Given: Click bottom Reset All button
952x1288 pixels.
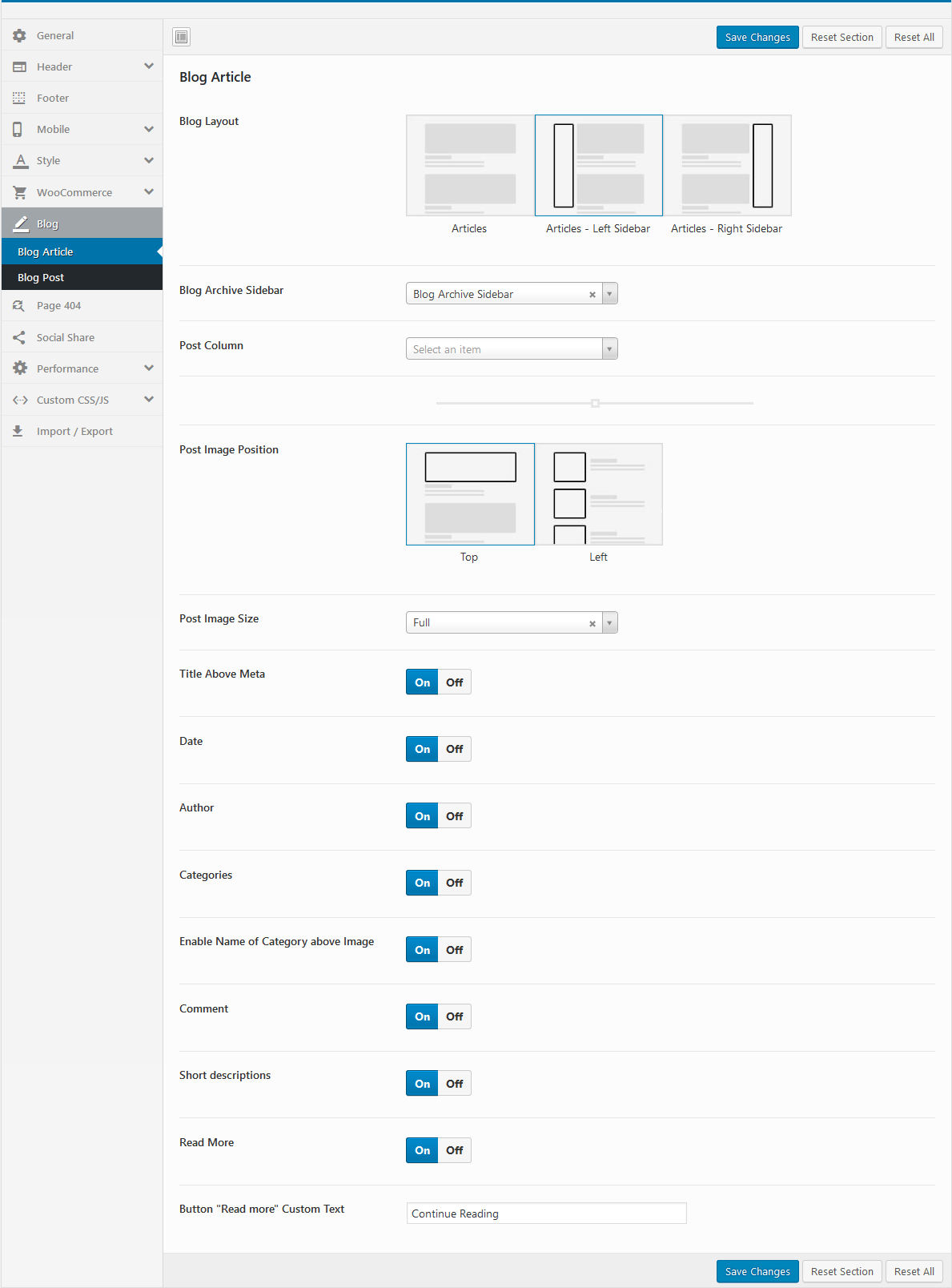Looking at the screenshot, I should tap(914, 1271).
